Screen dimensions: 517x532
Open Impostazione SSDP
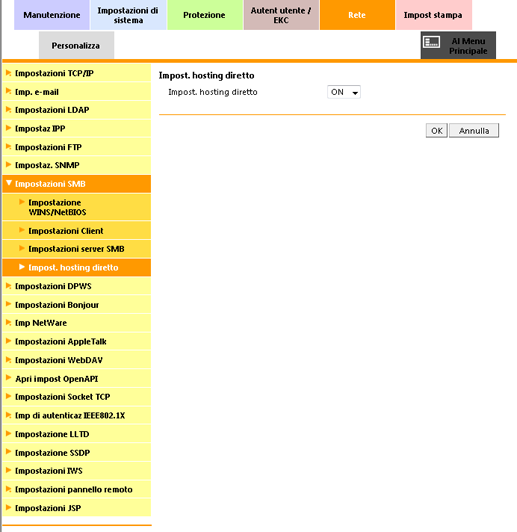click(x=77, y=452)
